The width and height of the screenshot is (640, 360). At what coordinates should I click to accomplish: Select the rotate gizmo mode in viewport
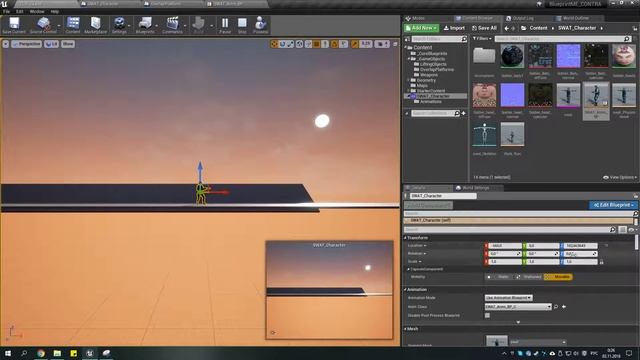282,44
